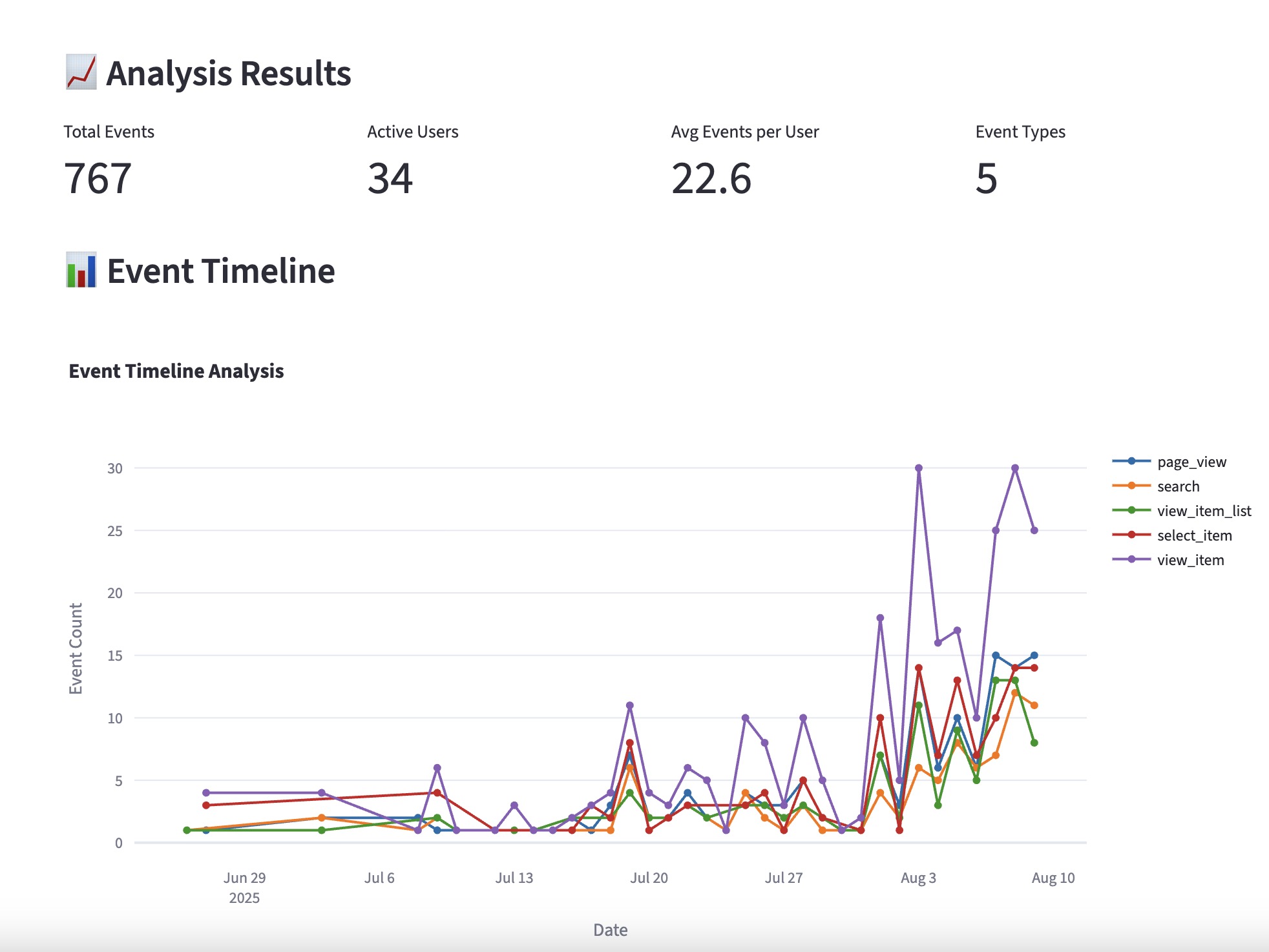Click the Active Users value 34
The width and height of the screenshot is (1269, 952).
point(390,179)
